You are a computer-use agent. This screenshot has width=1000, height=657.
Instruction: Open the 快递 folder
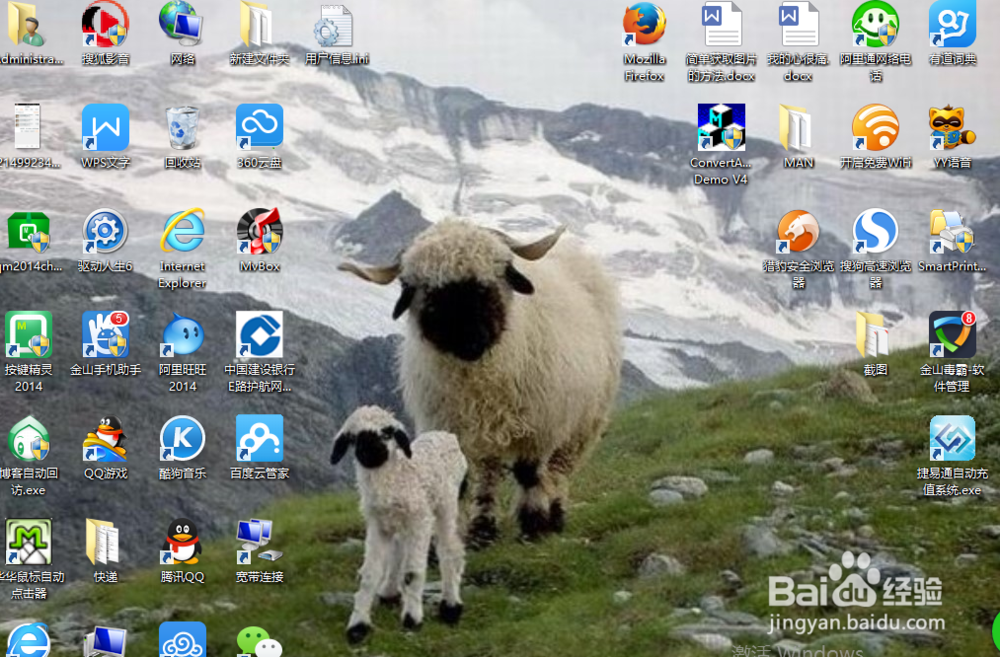click(103, 542)
